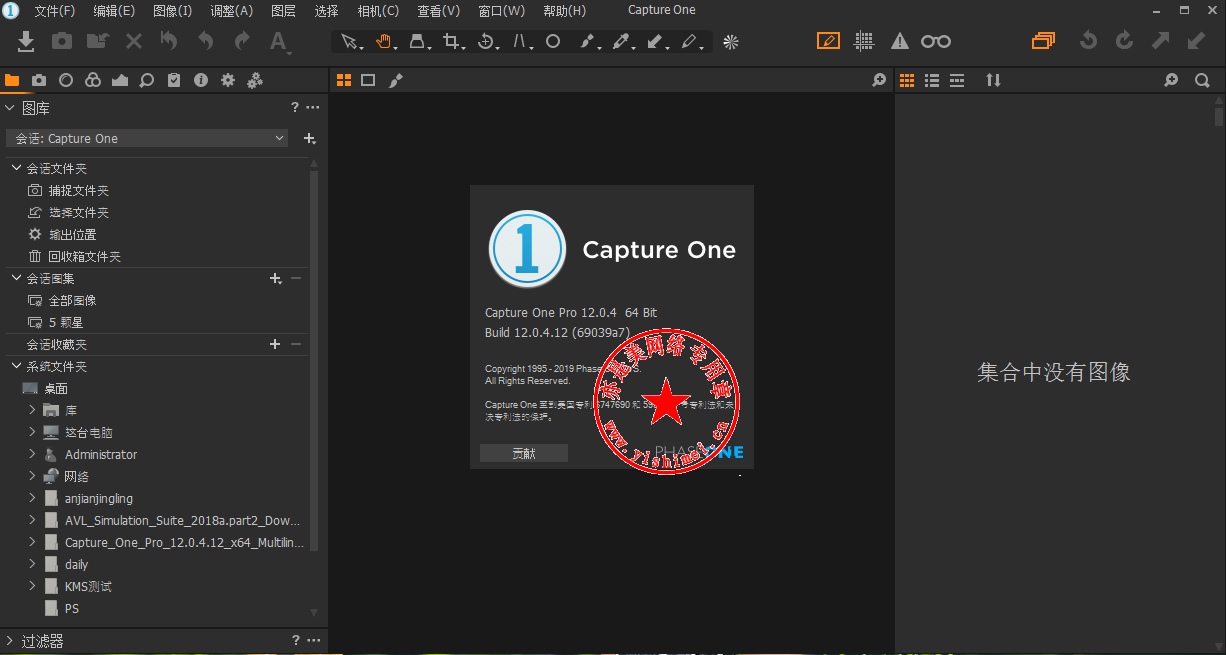
Task: Expand the Administrator tree node
Action: [x=32, y=454]
